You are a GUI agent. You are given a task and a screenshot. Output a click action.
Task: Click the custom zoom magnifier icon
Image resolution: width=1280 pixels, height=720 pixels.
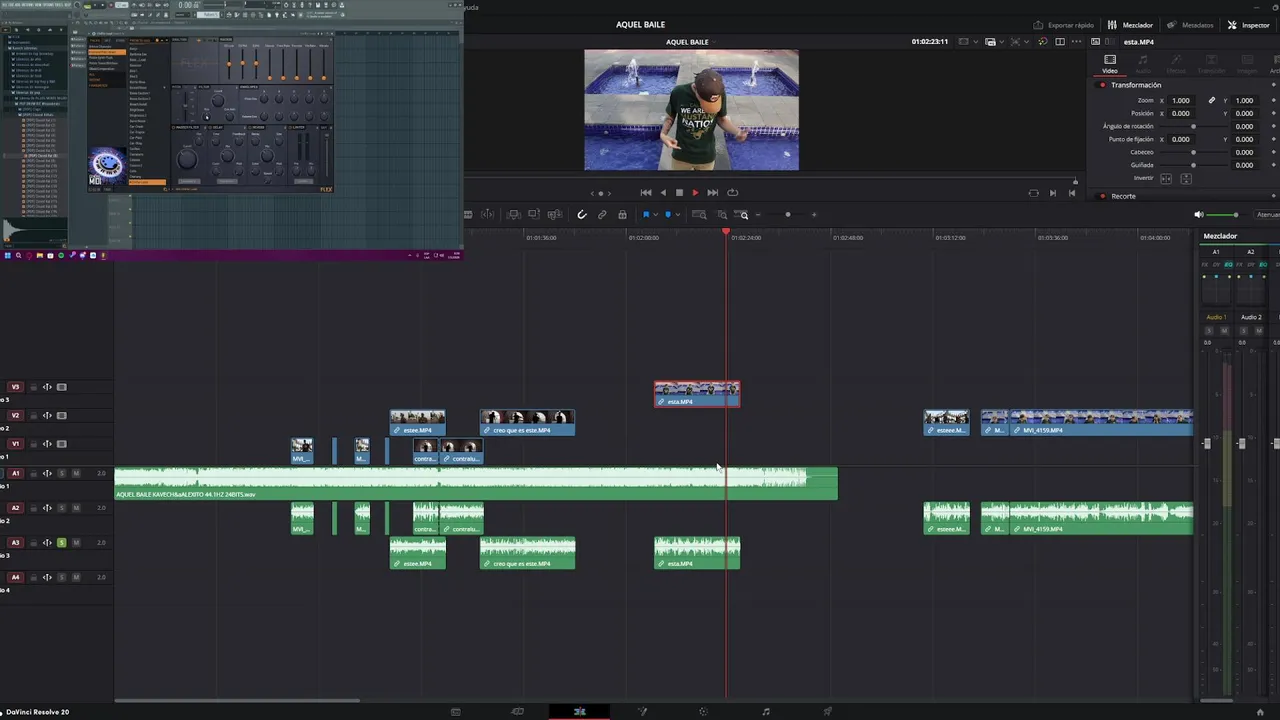click(x=743, y=214)
